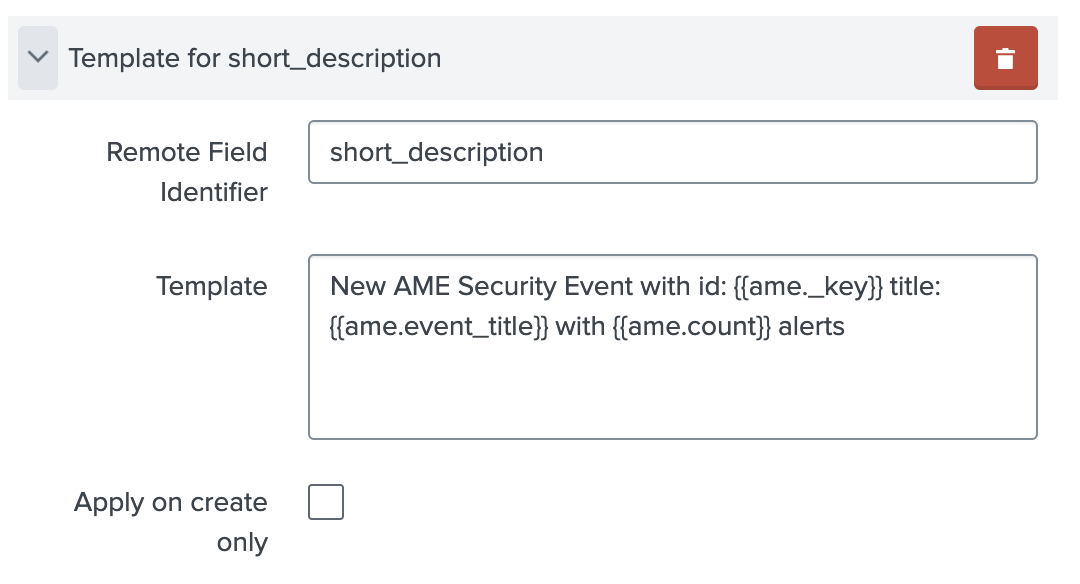The height and width of the screenshot is (584, 1080).
Task: Click the Remote Field Identifier label
Action: tap(186, 172)
